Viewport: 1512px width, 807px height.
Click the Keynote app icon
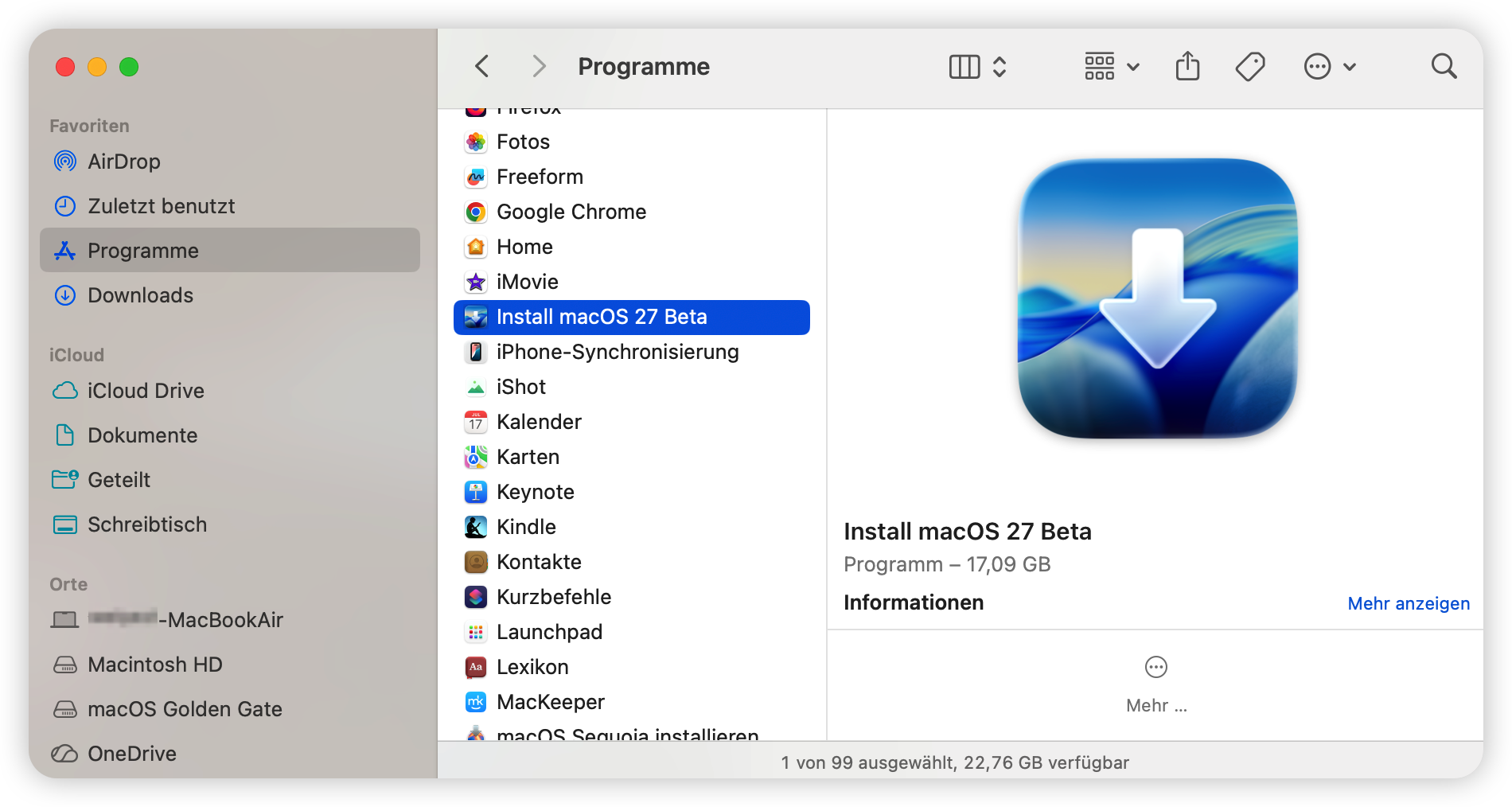pos(476,492)
